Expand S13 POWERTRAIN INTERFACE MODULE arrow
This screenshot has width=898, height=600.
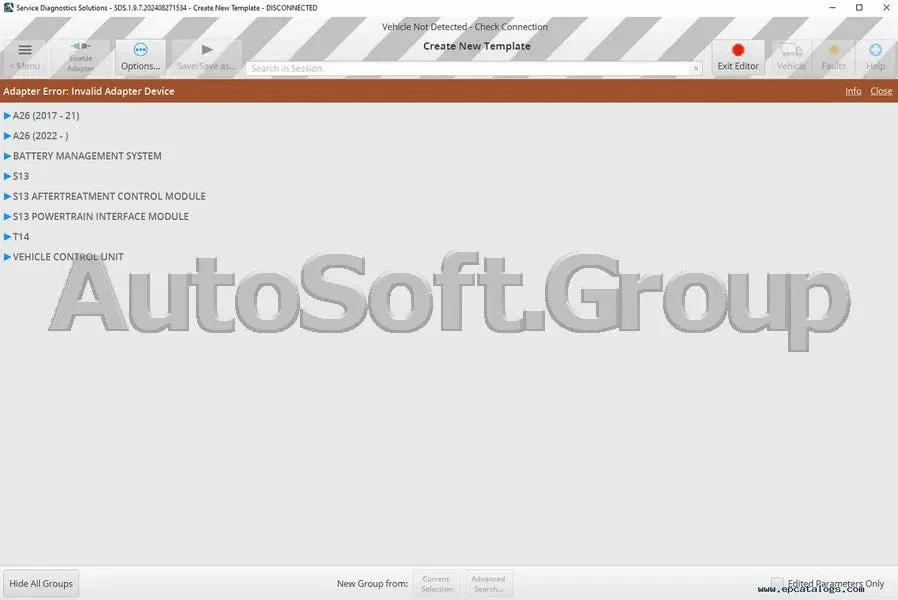tap(7, 216)
